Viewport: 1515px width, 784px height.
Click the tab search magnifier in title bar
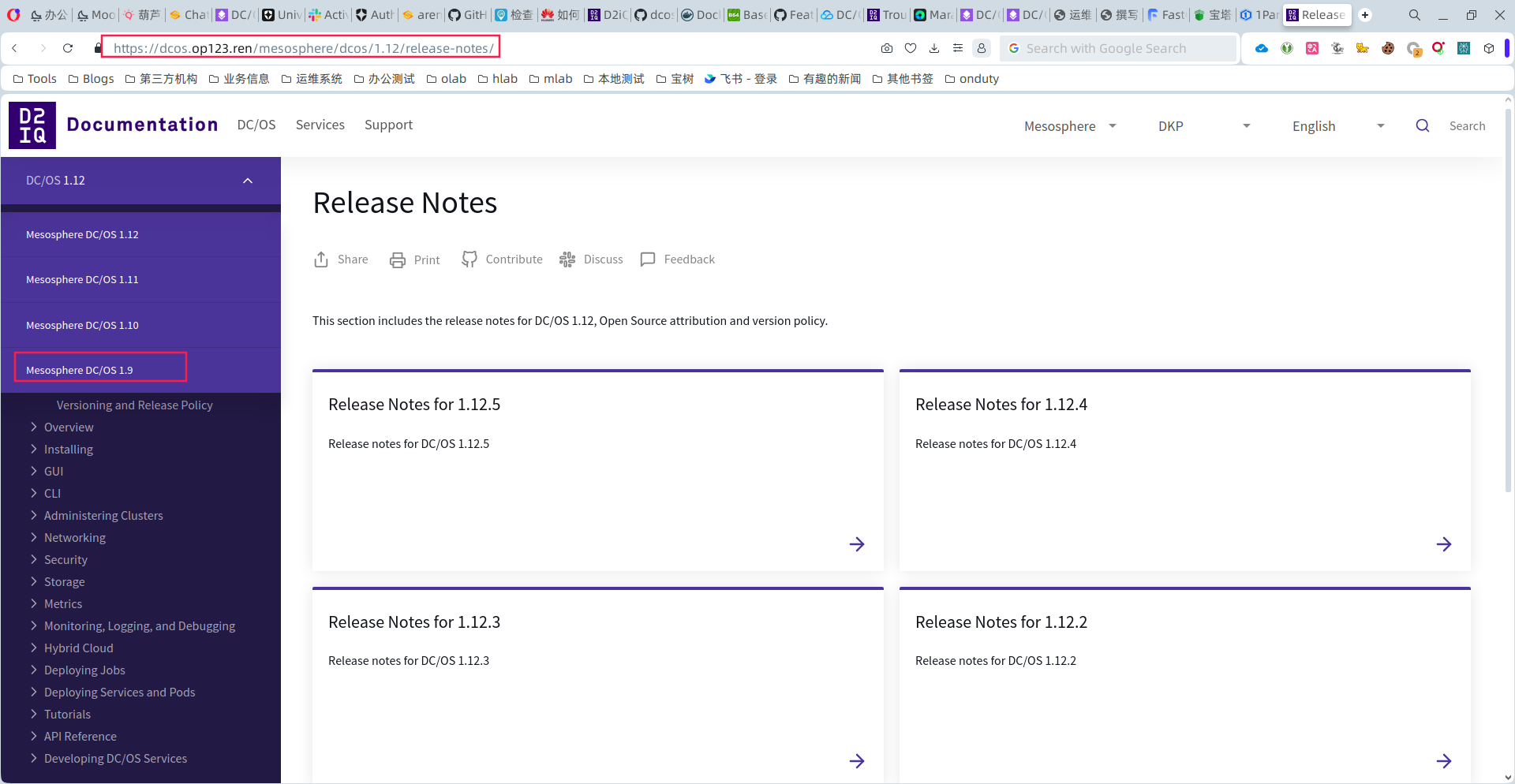[x=1415, y=15]
